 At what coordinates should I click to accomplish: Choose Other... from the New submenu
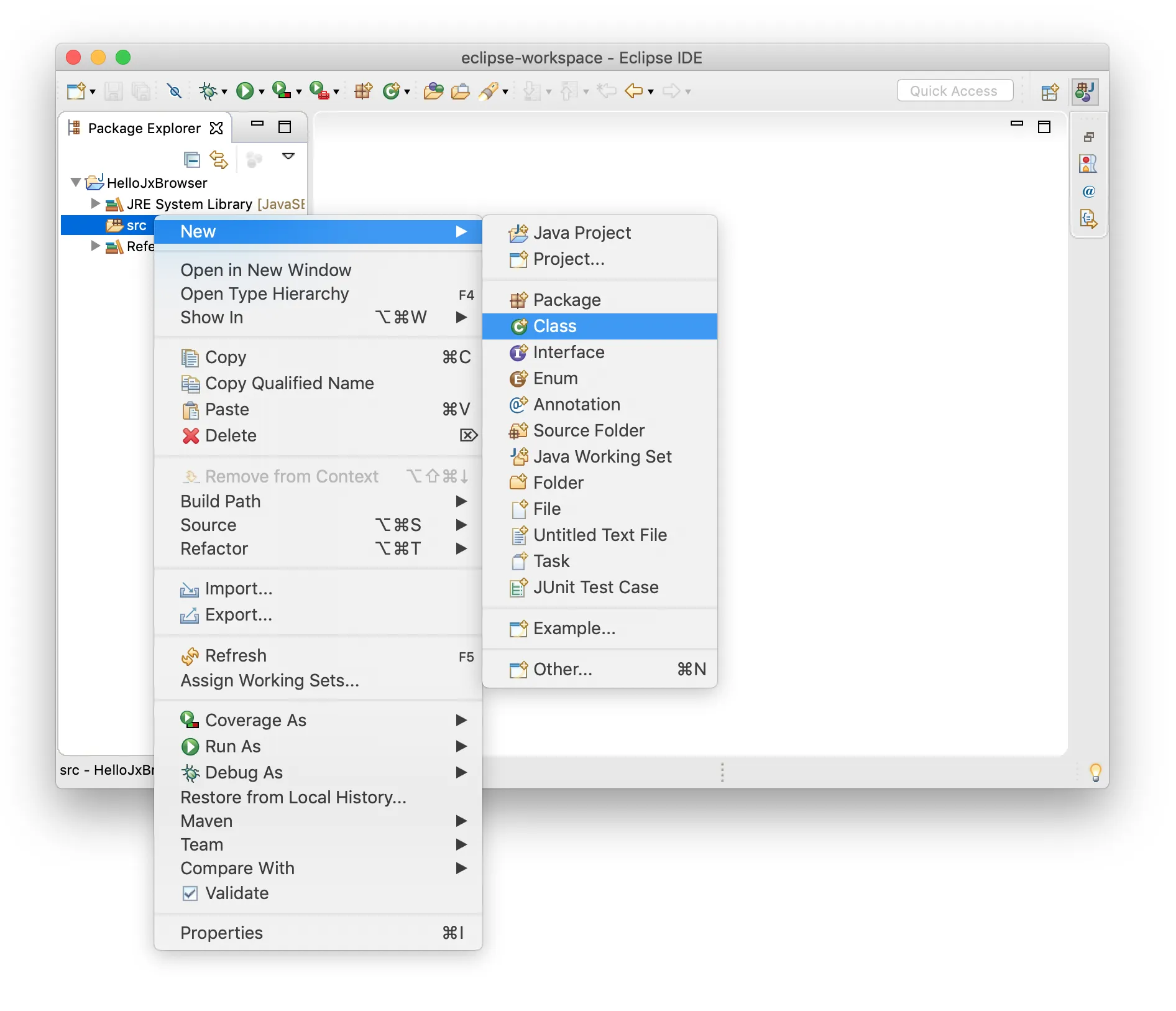[600, 669]
